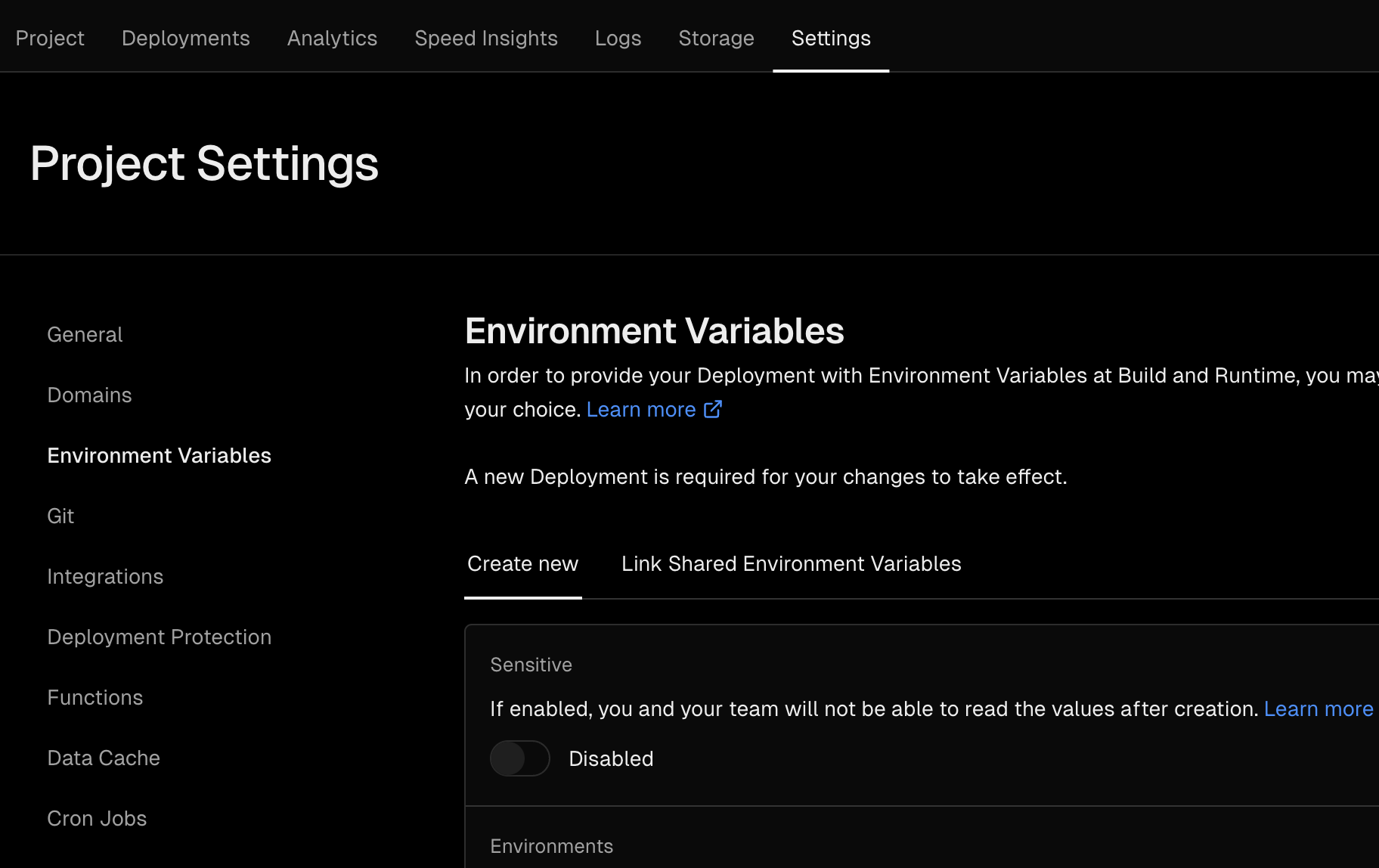Open the Logs tab

[x=618, y=38]
